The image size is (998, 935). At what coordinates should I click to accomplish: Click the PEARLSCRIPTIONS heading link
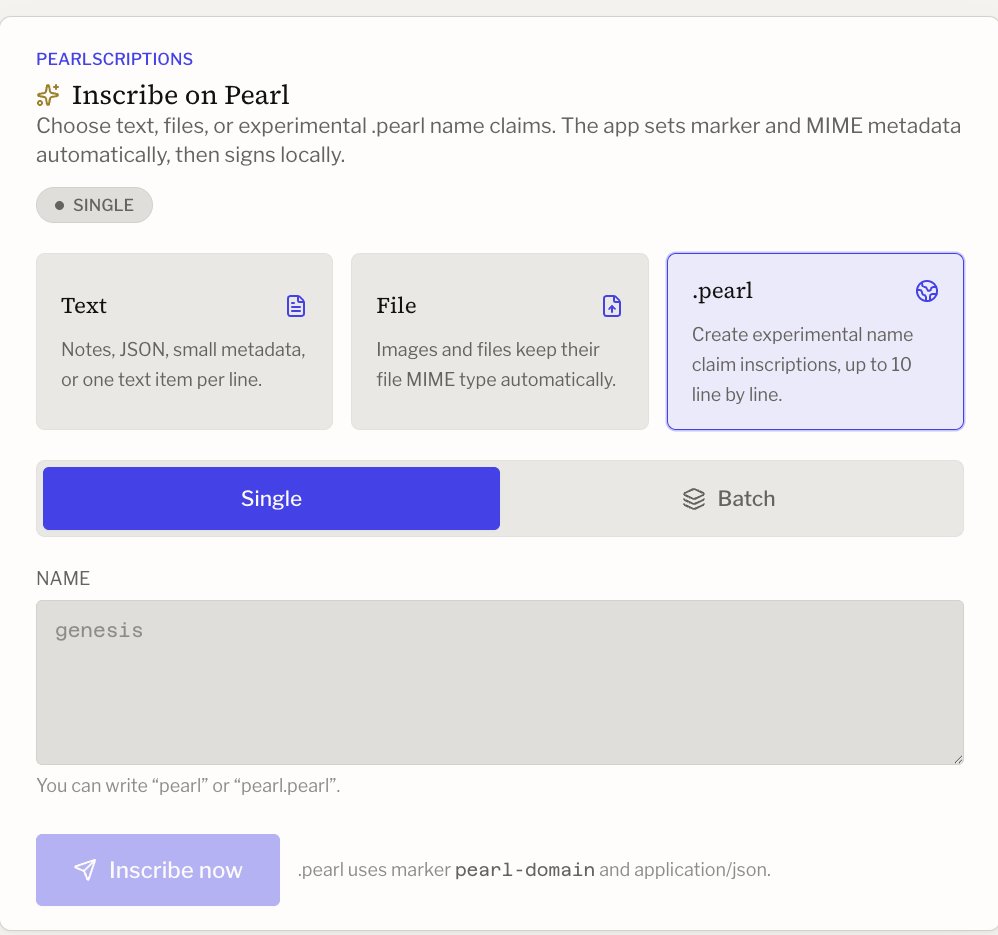tap(115, 59)
